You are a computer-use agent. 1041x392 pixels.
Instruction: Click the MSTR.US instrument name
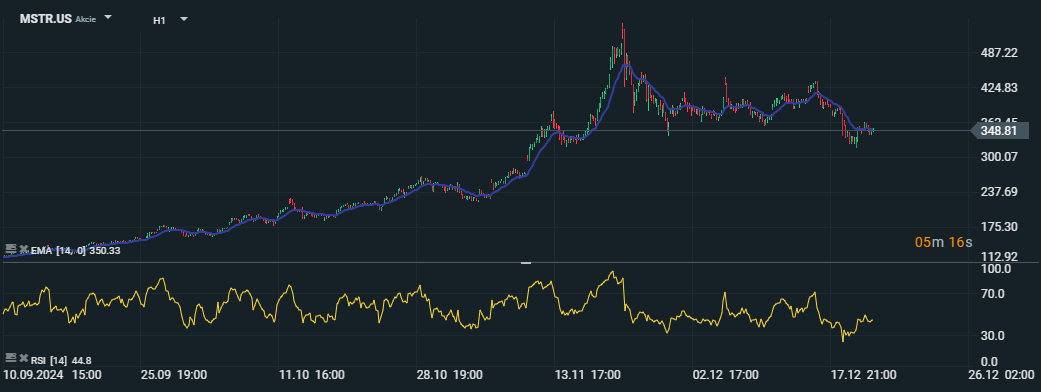point(46,19)
